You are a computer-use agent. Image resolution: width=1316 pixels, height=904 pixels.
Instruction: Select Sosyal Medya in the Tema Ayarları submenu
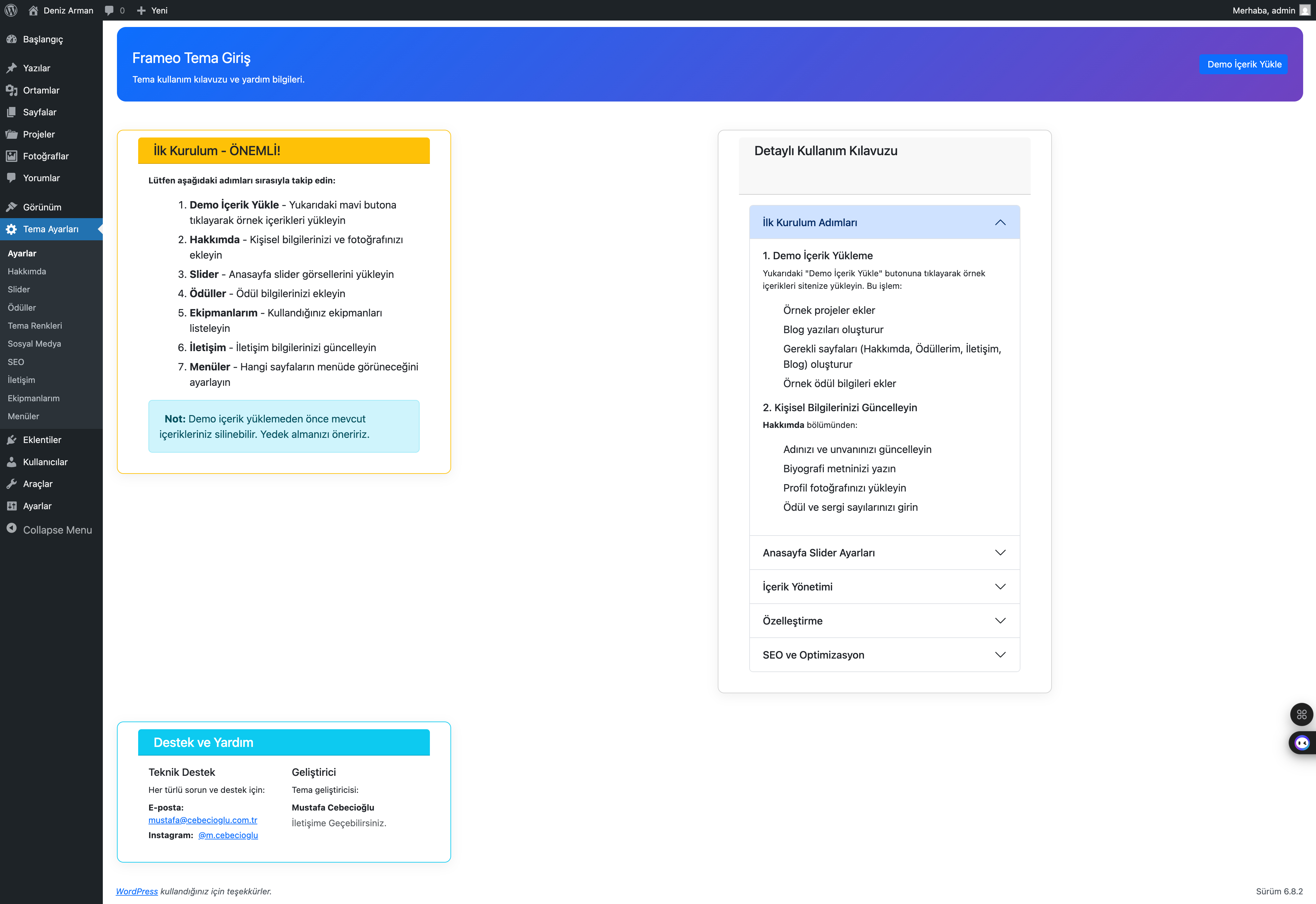[34, 343]
